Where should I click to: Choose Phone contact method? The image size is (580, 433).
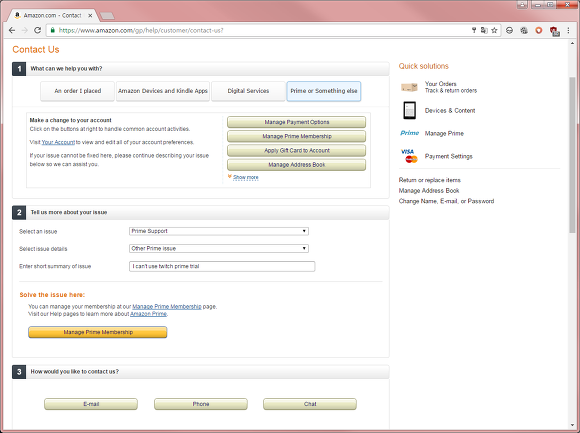[200, 404]
